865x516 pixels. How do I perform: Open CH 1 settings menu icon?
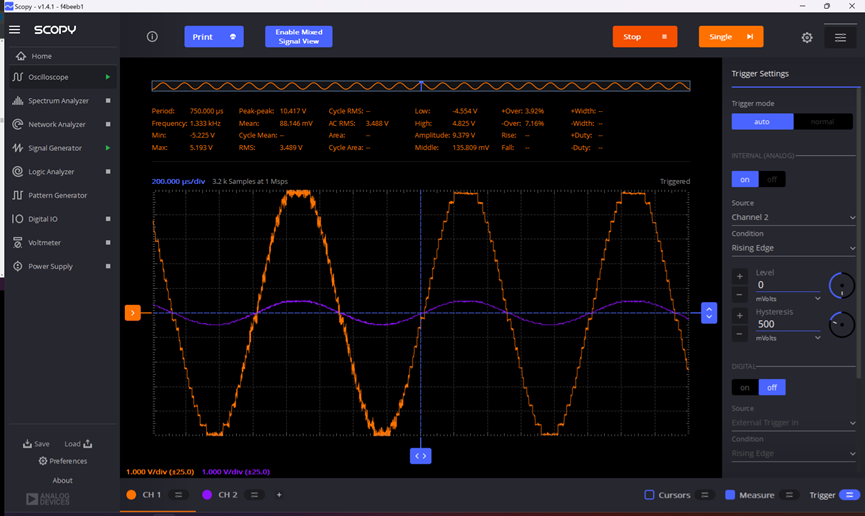(x=178, y=495)
